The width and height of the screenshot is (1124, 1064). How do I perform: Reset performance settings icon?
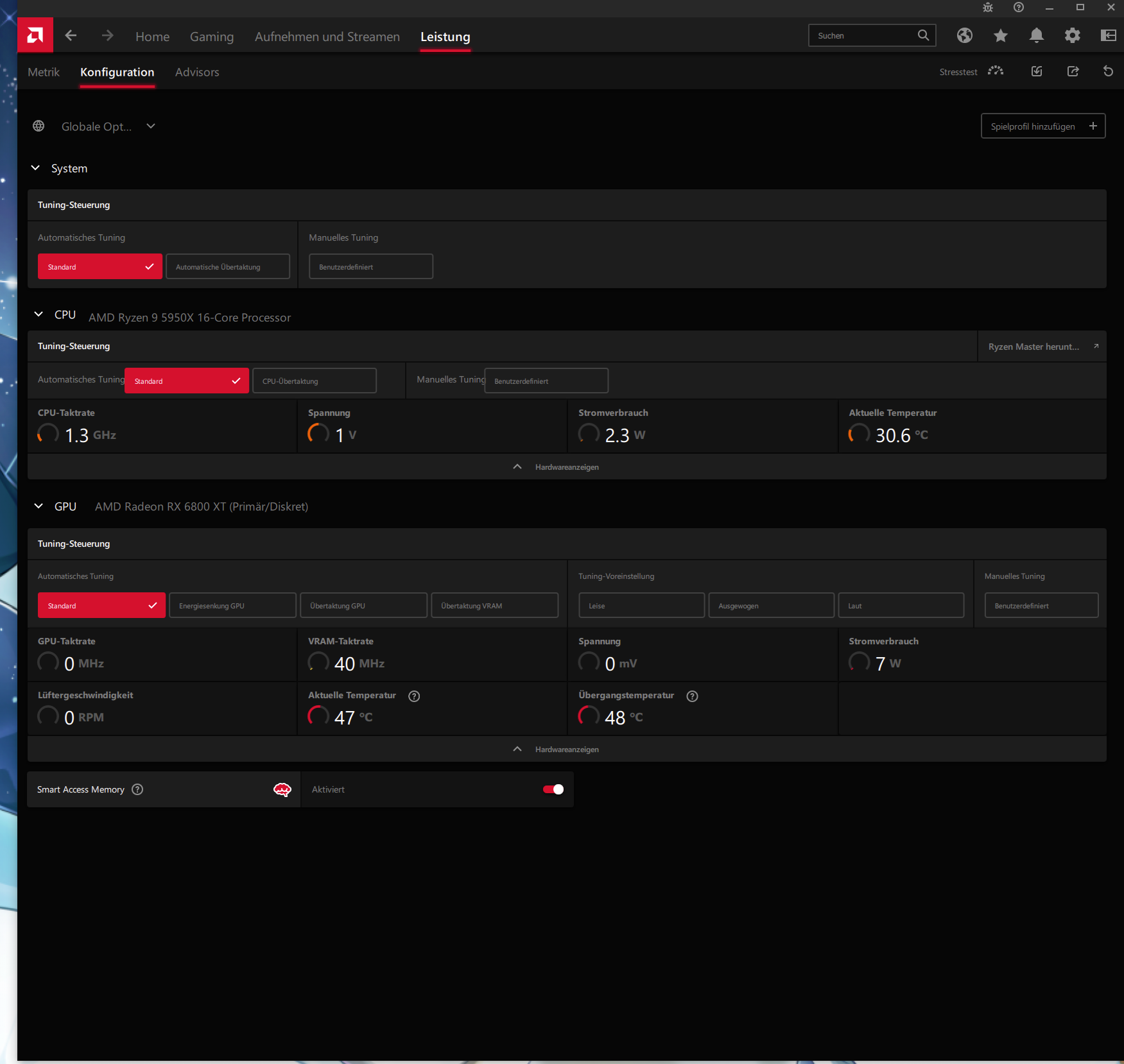point(1109,71)
